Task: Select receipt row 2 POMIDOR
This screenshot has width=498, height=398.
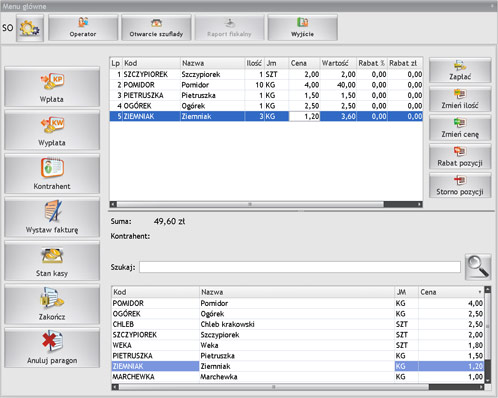Action: click(266, 85)
